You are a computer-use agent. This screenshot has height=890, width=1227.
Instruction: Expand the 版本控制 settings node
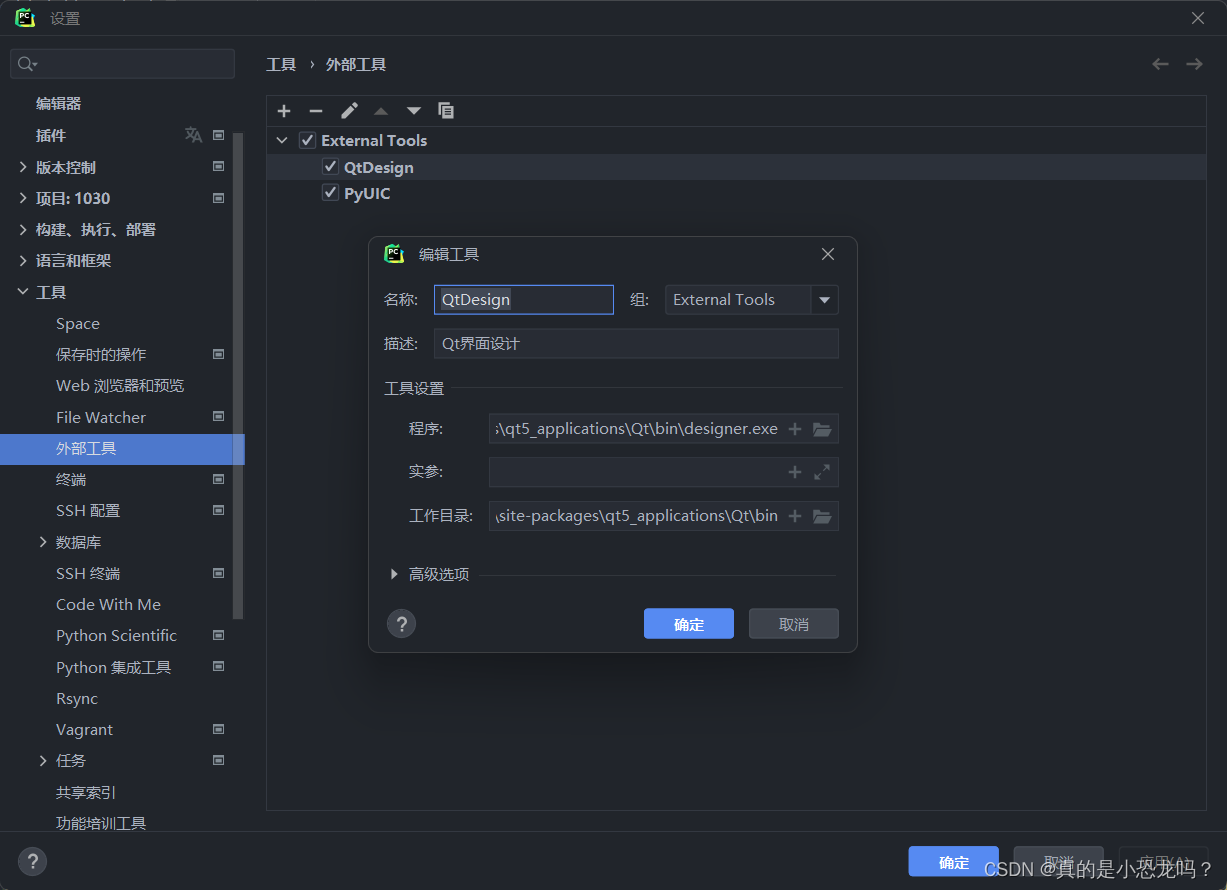[x=23, y=167]
